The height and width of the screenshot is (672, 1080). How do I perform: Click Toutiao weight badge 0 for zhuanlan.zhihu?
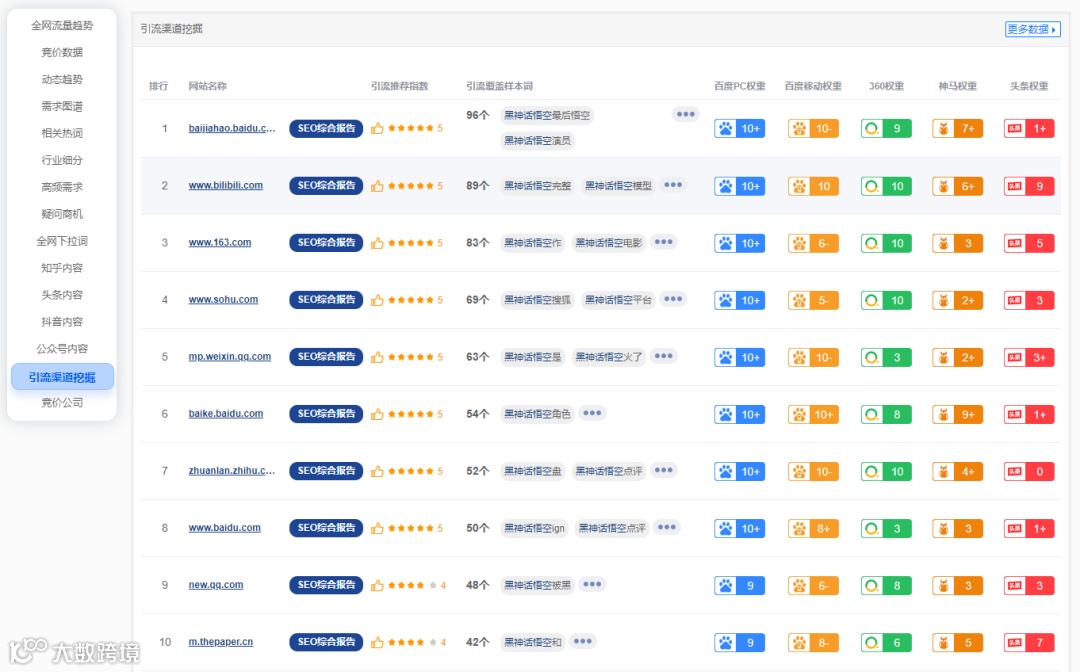(1029, 472)
